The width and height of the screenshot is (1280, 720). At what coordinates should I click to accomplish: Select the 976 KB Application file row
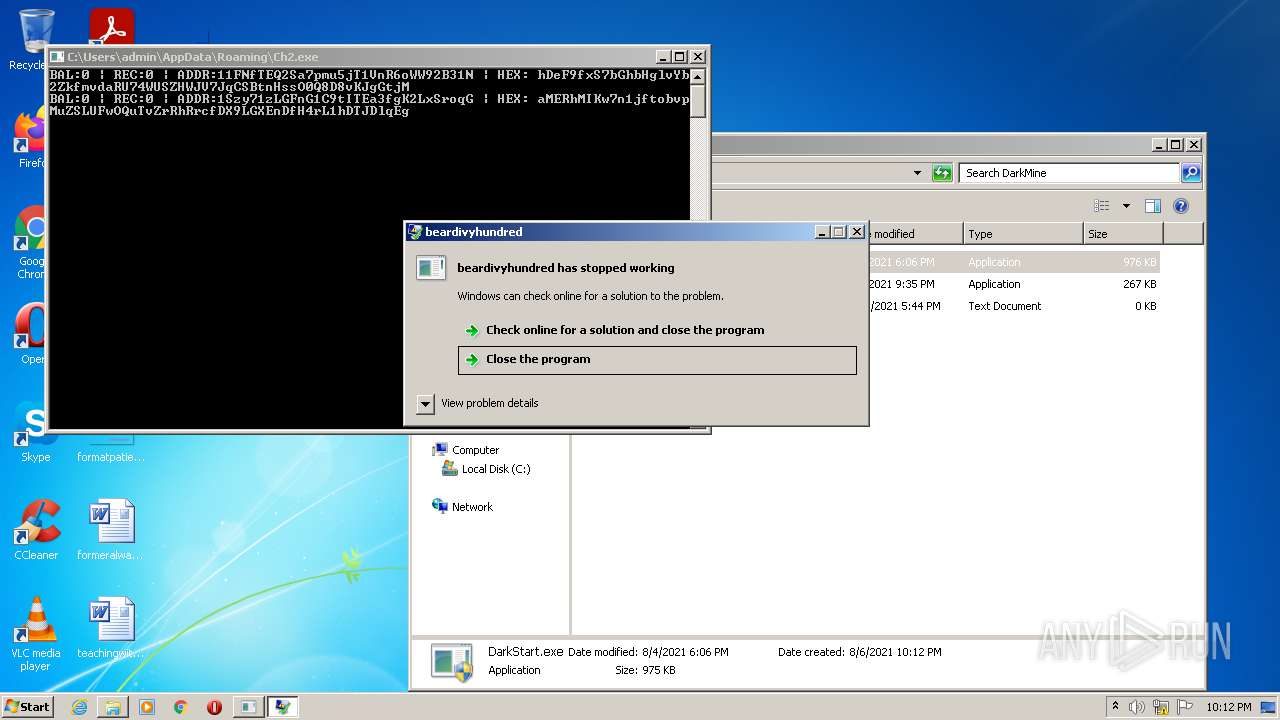click(1014, 262)
